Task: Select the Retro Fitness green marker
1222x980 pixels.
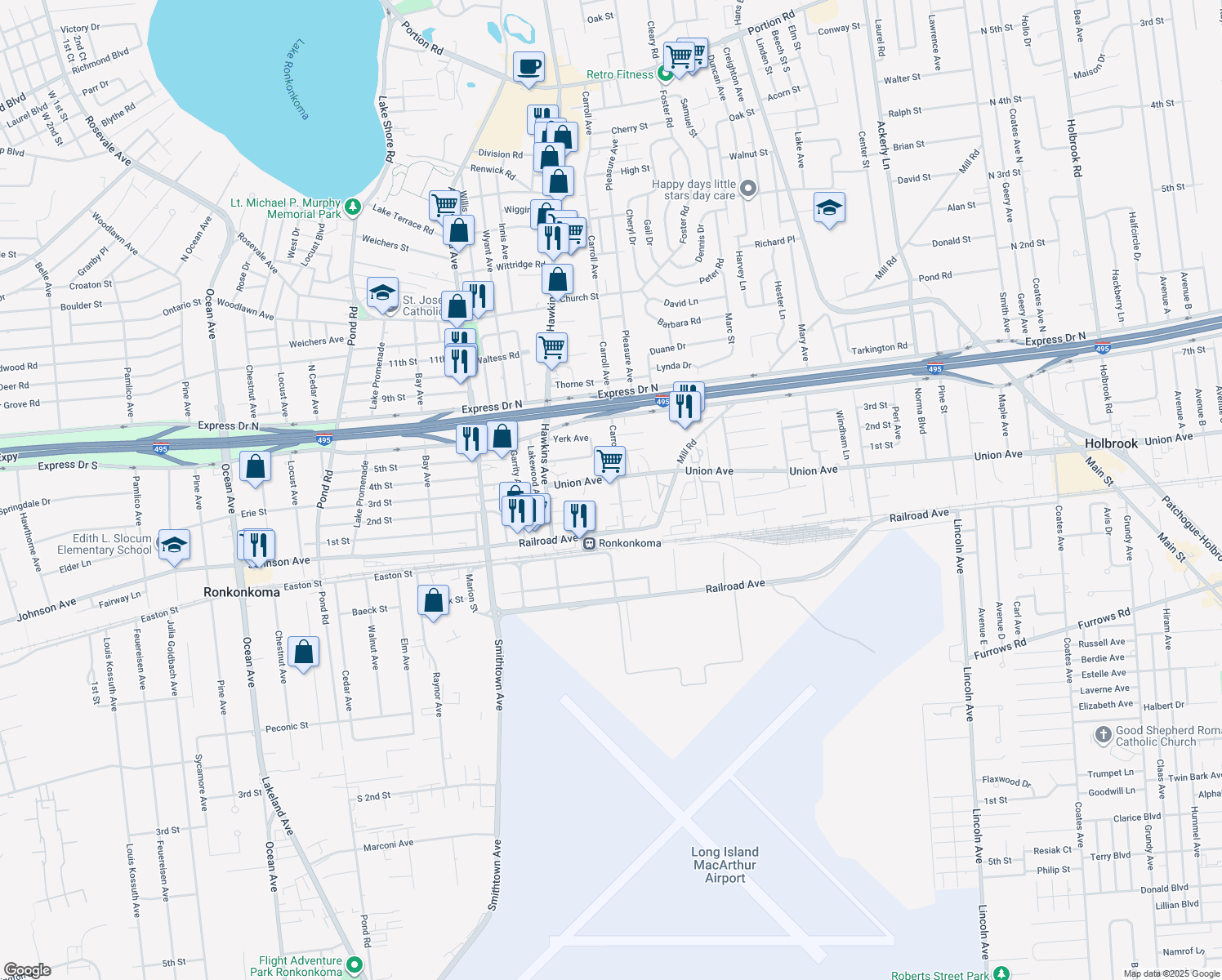Action: (x=663, y=73)
